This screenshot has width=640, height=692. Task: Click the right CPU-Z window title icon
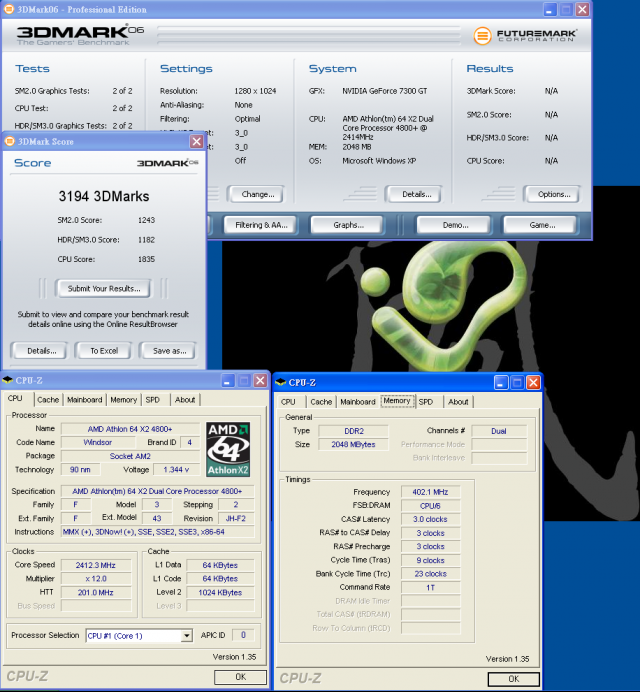(281, 382)
